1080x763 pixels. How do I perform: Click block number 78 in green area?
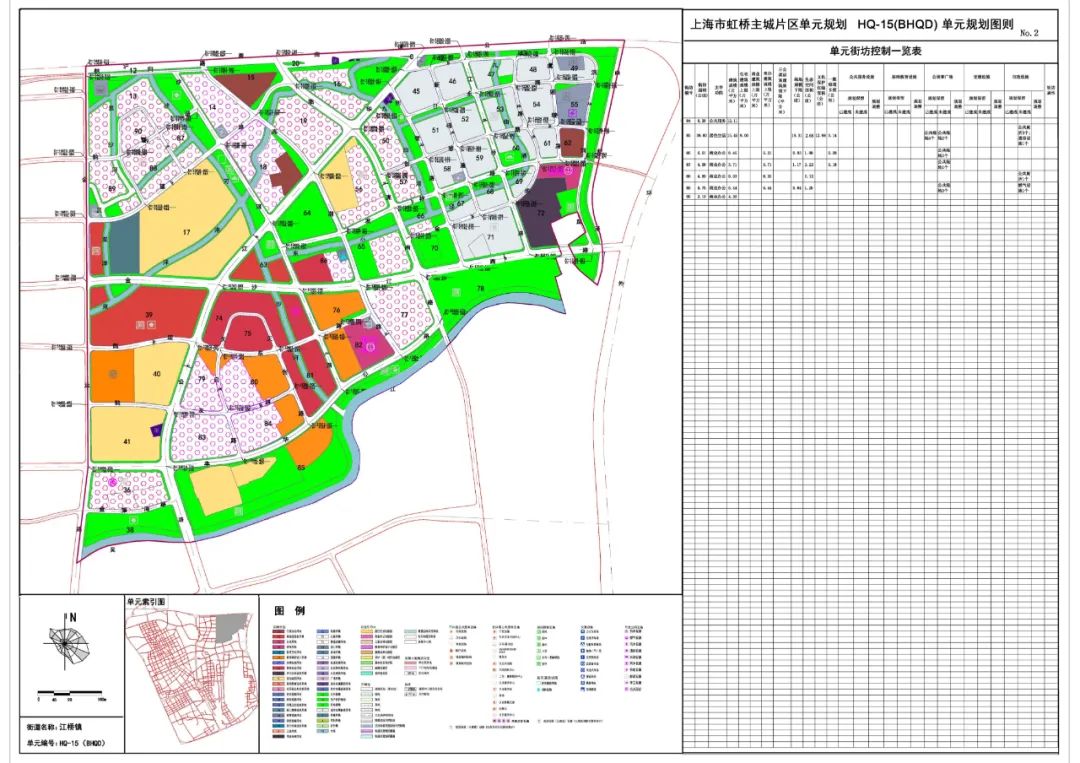pos(480,289)
